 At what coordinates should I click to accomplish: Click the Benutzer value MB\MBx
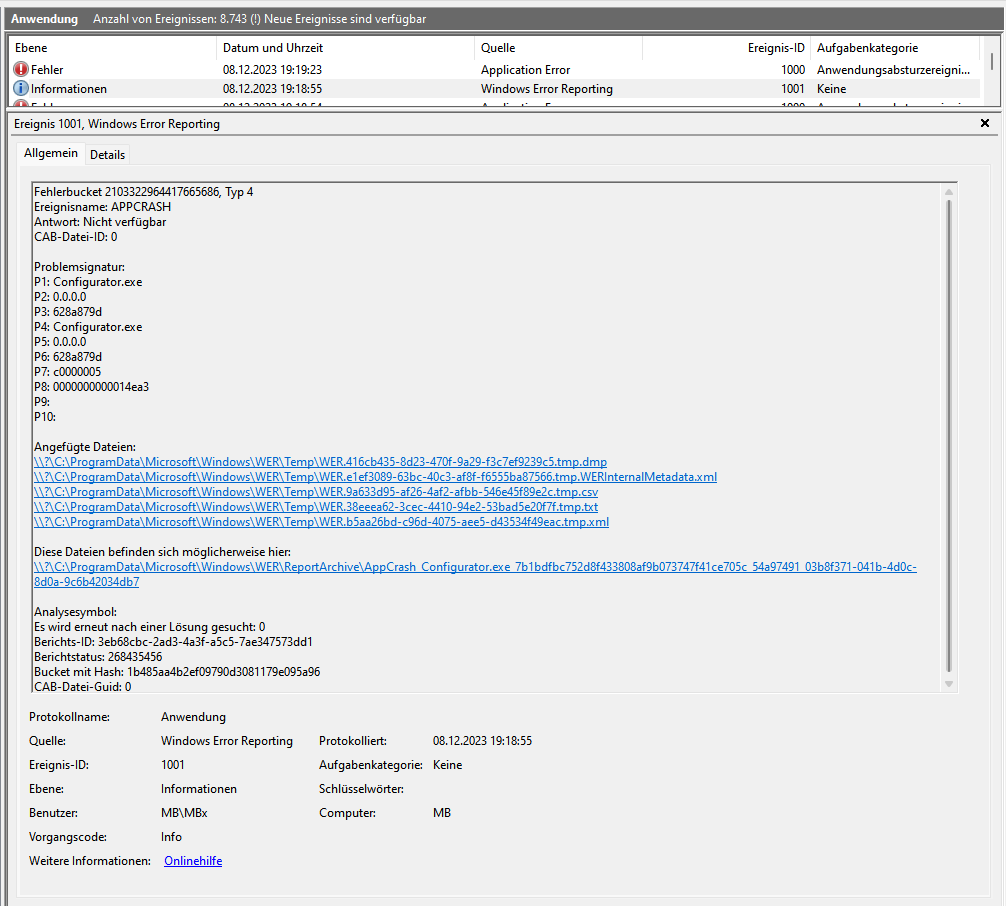click(184, 813)
